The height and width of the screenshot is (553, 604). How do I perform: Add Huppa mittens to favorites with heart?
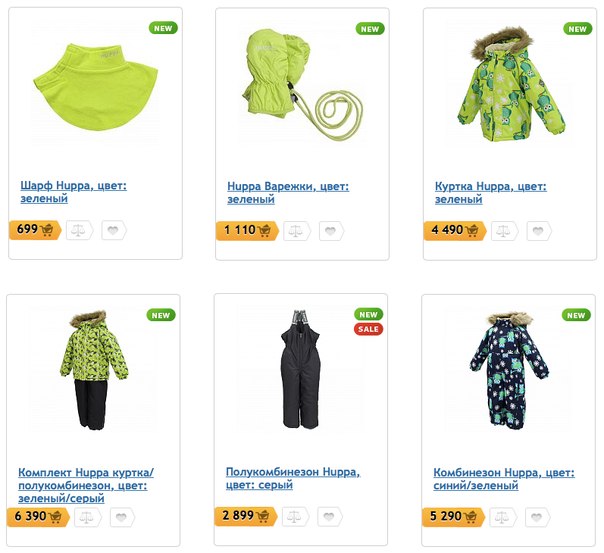coord(331,231)
